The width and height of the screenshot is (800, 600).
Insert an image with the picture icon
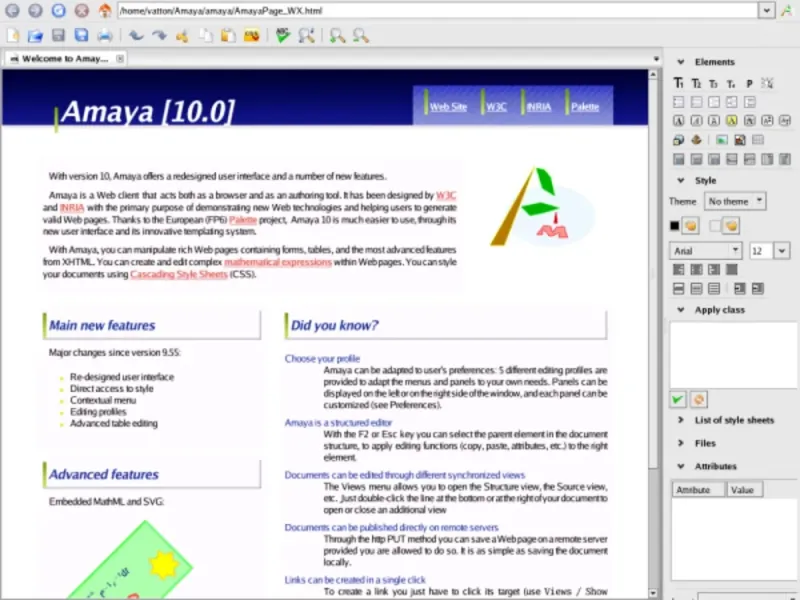pos(722,140)
